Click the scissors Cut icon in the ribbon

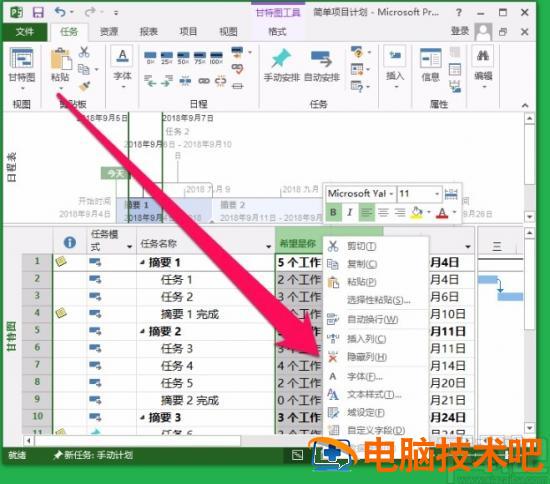(84, 52)
